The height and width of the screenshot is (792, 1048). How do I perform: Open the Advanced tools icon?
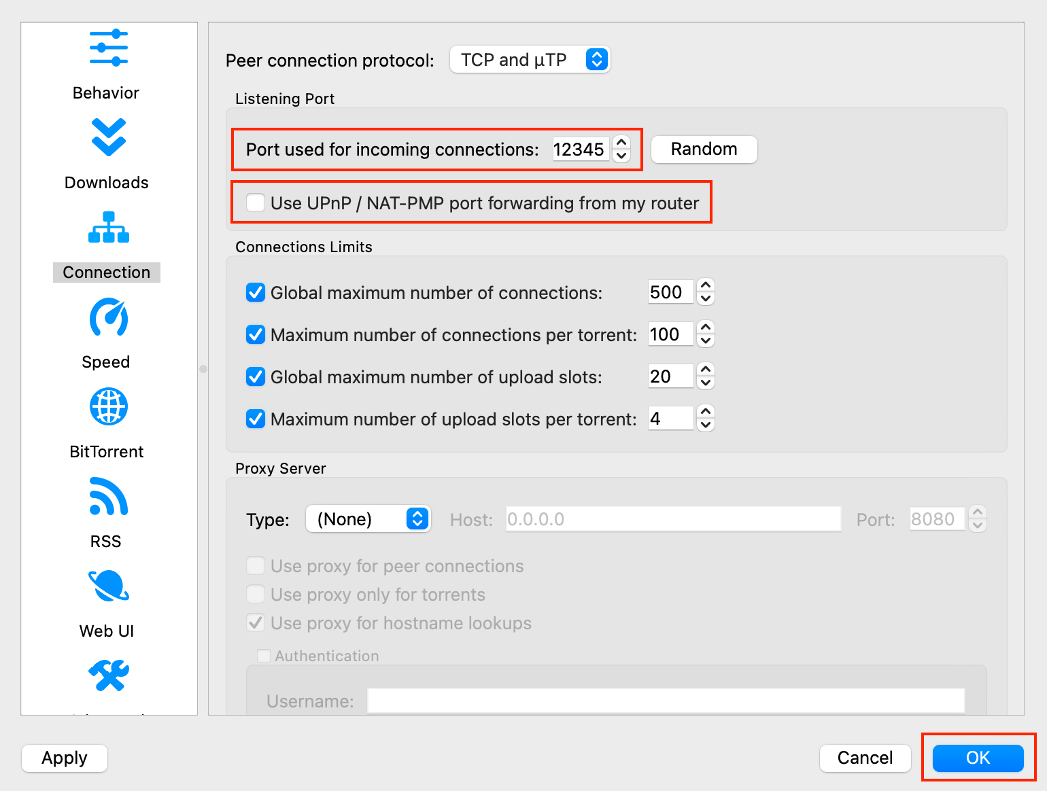pyautogui.click(x=108, y=675)
